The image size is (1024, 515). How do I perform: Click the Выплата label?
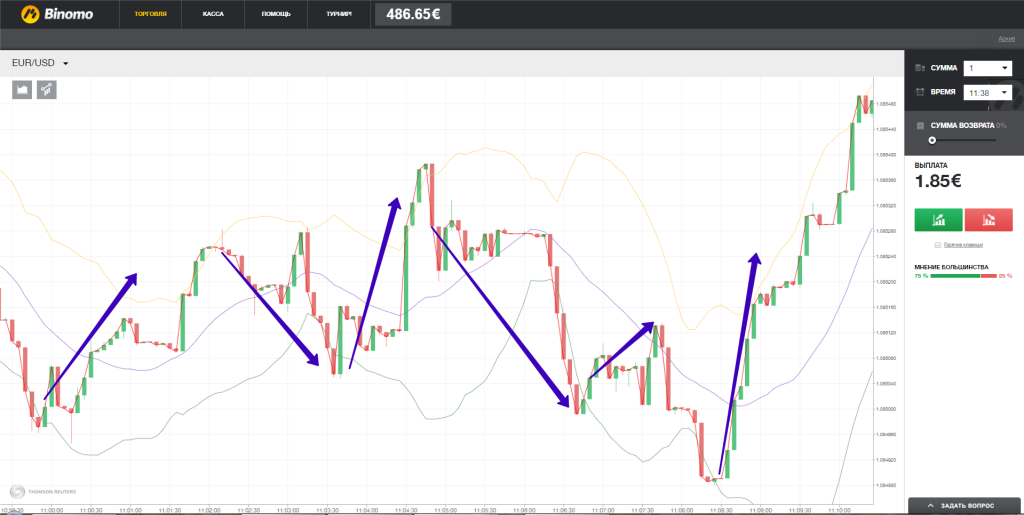[931, 165]
